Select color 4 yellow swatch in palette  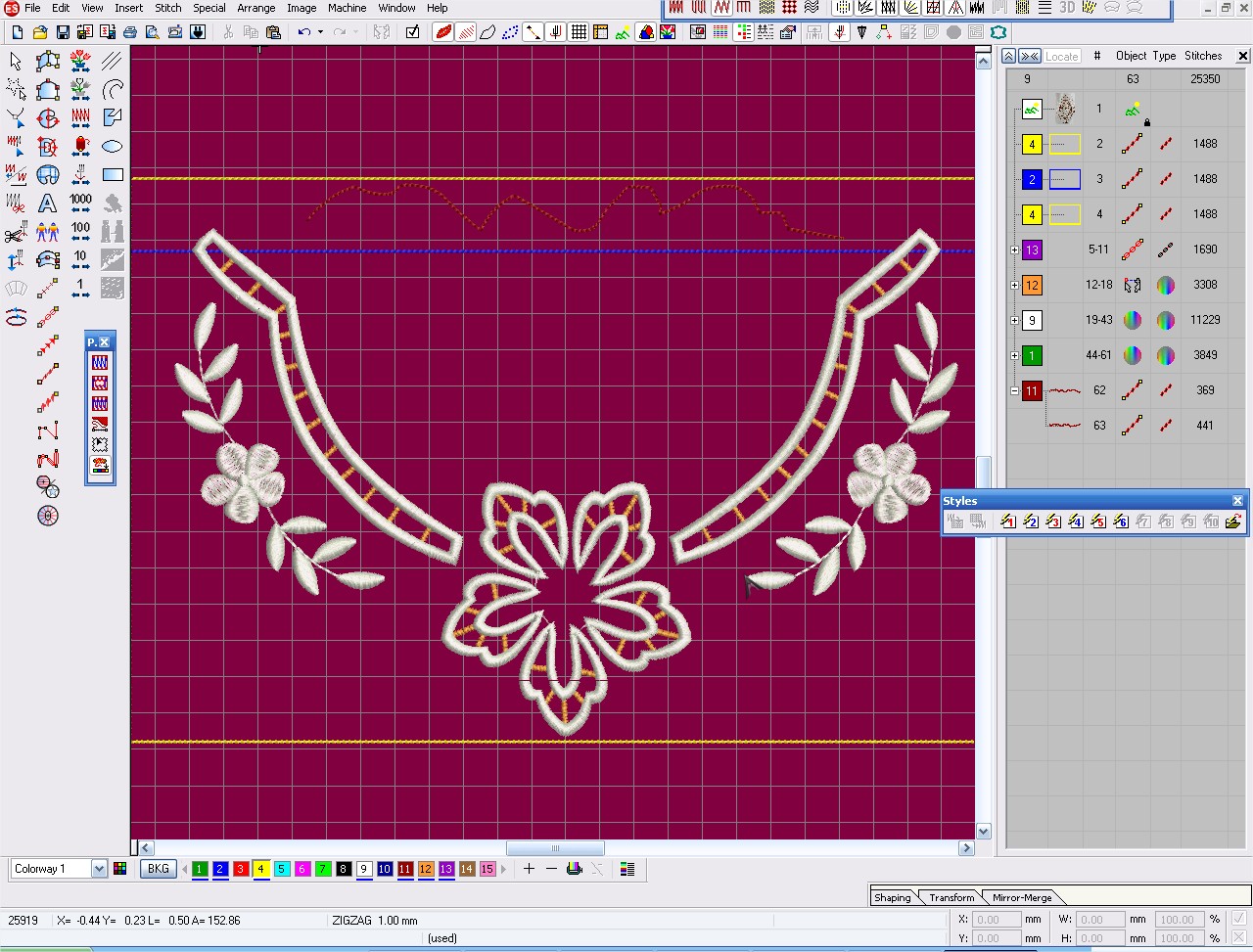pos(261,869)
